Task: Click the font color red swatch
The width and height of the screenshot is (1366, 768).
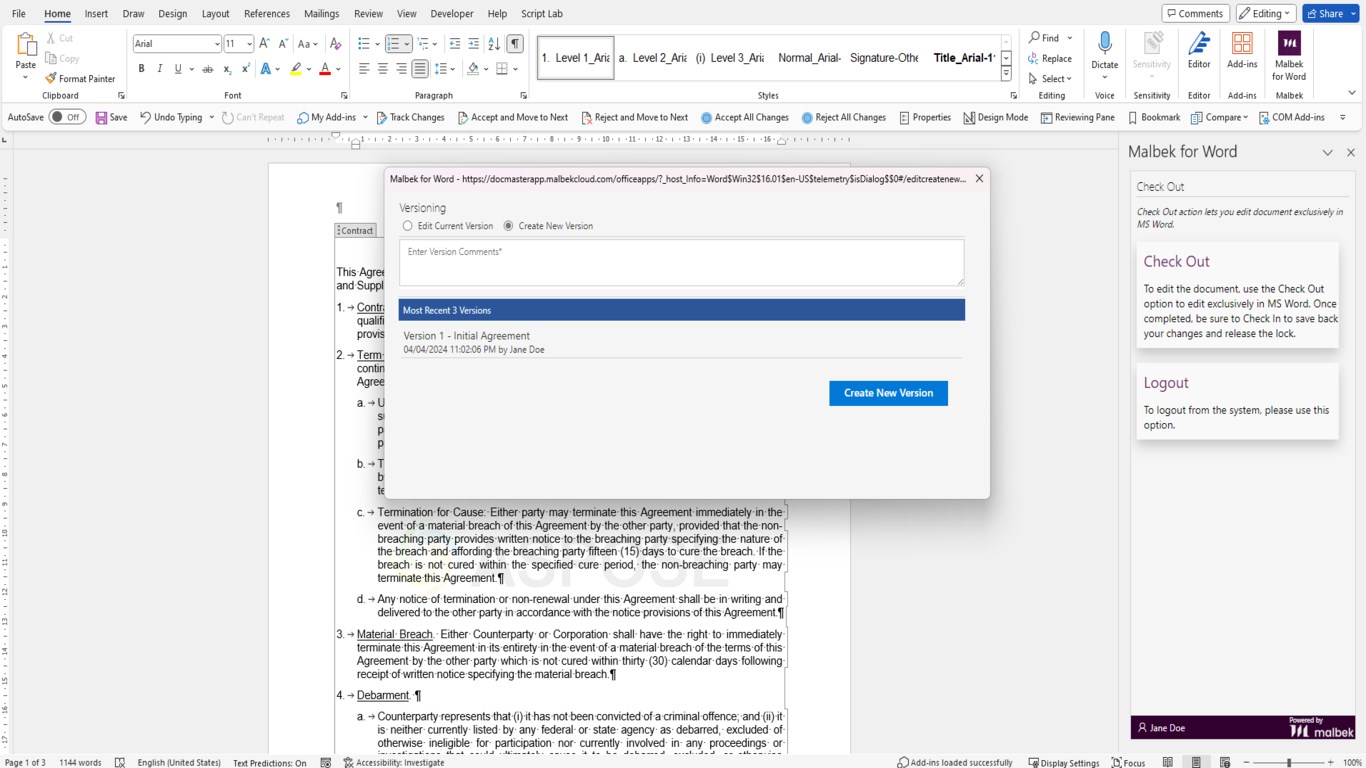Action: click(325, 69)
